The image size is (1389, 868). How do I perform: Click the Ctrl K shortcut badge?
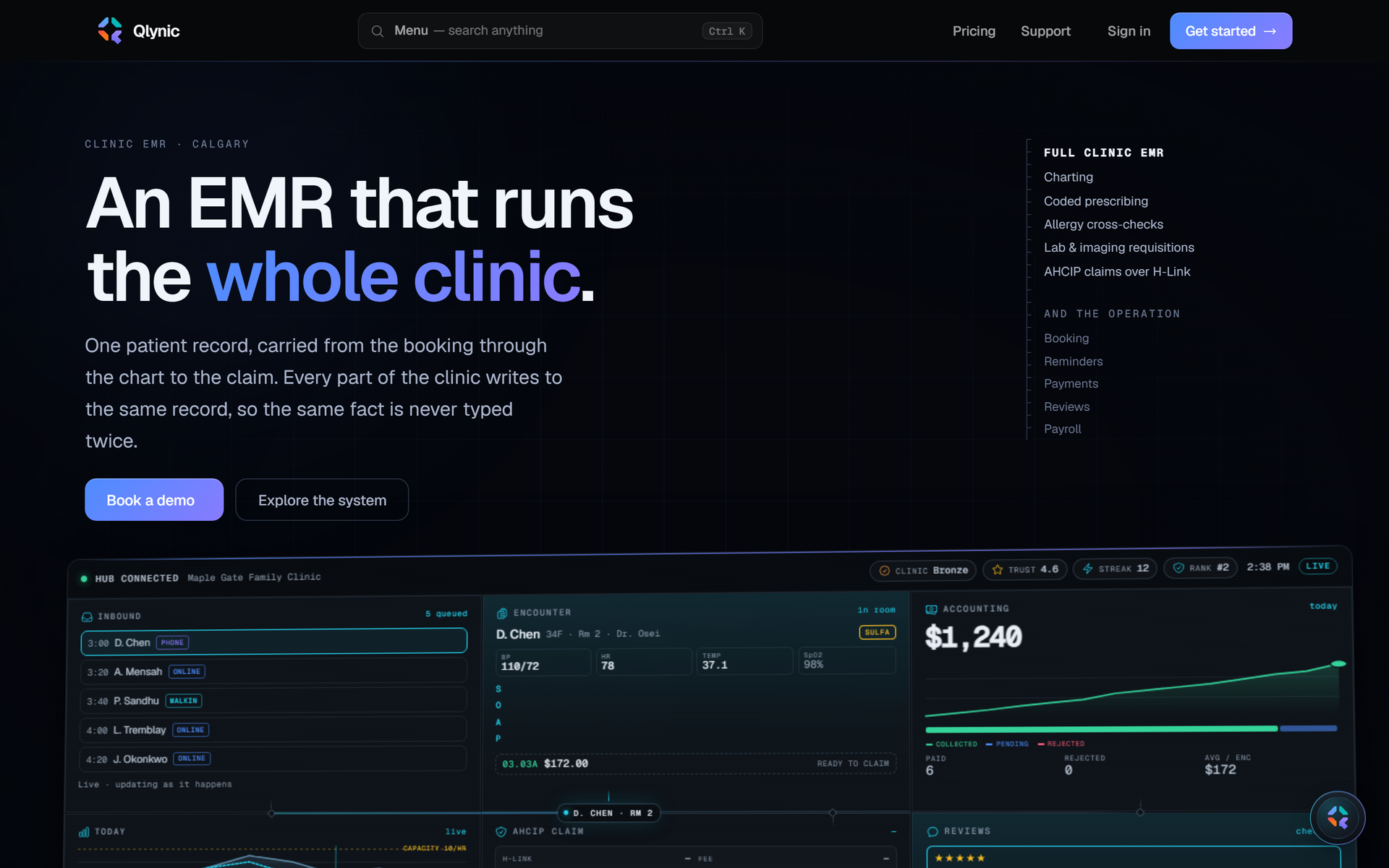[727, 31]
